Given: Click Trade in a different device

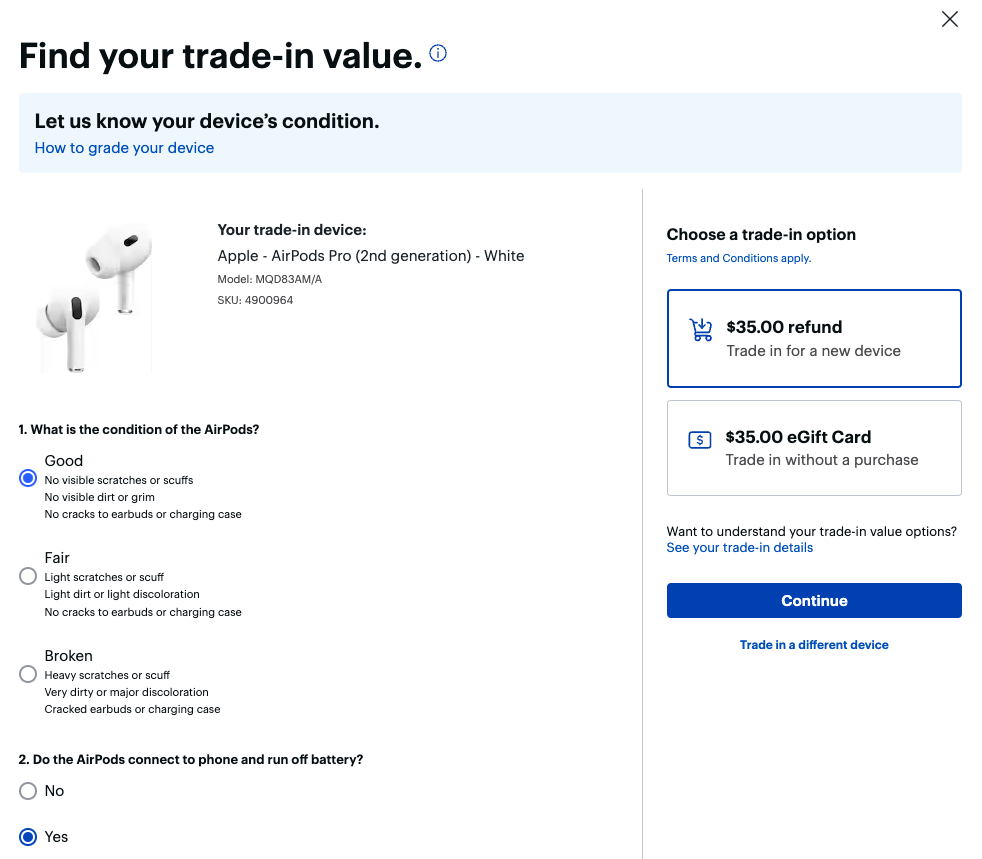Looking at the screenshot, I should coord(814,645).
